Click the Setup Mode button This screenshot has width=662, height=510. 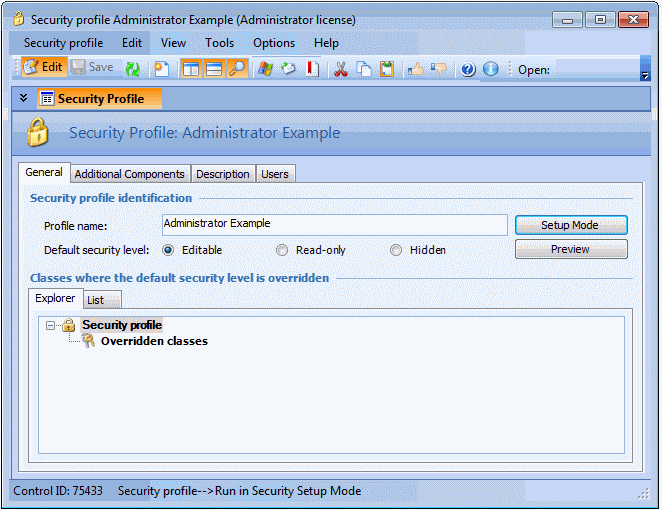571,225
